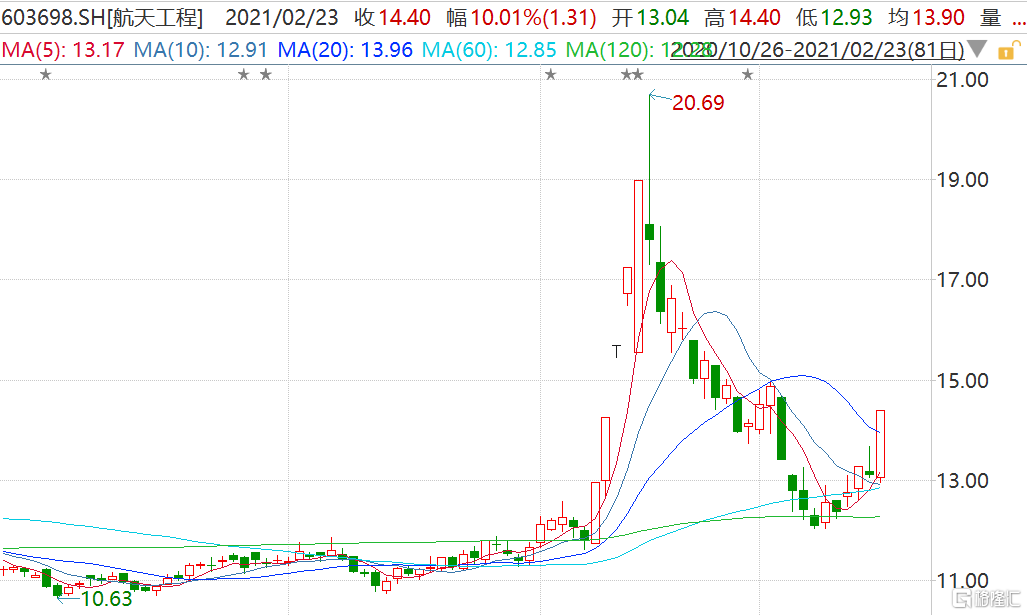The image size is (1027, 615).
Task: Click the change value 幅 10.01%(1.31)
Action: click(521, 17)
